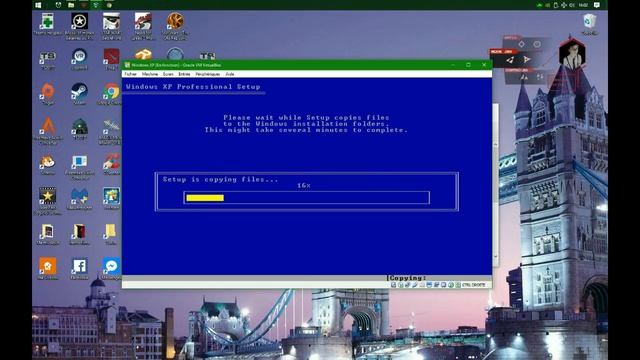Open the Écran menu in VirtualBox
The height and width of the screenshot is (360, 640).
[168, 74]
